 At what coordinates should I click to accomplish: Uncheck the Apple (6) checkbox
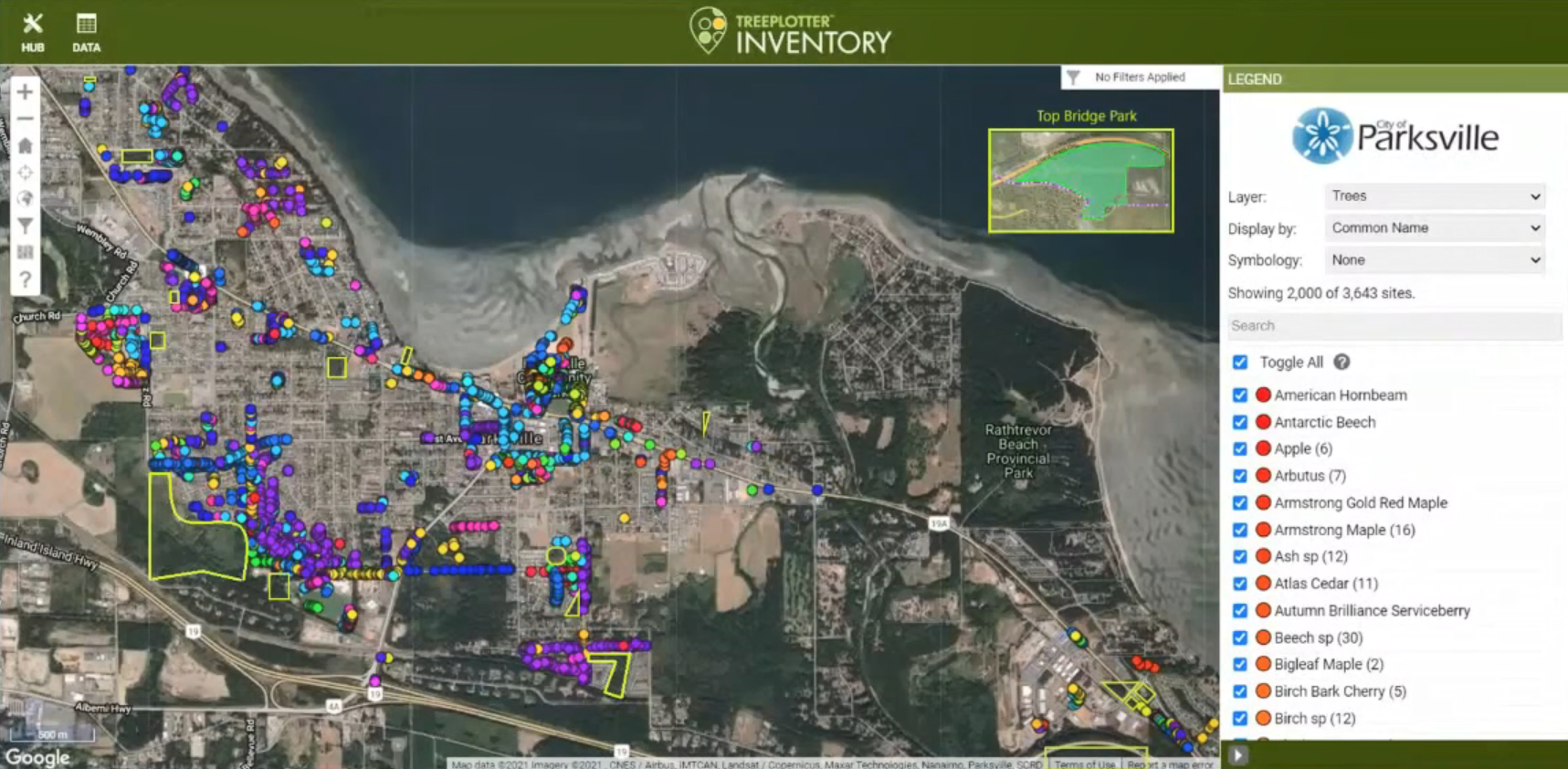(1239, 449)
